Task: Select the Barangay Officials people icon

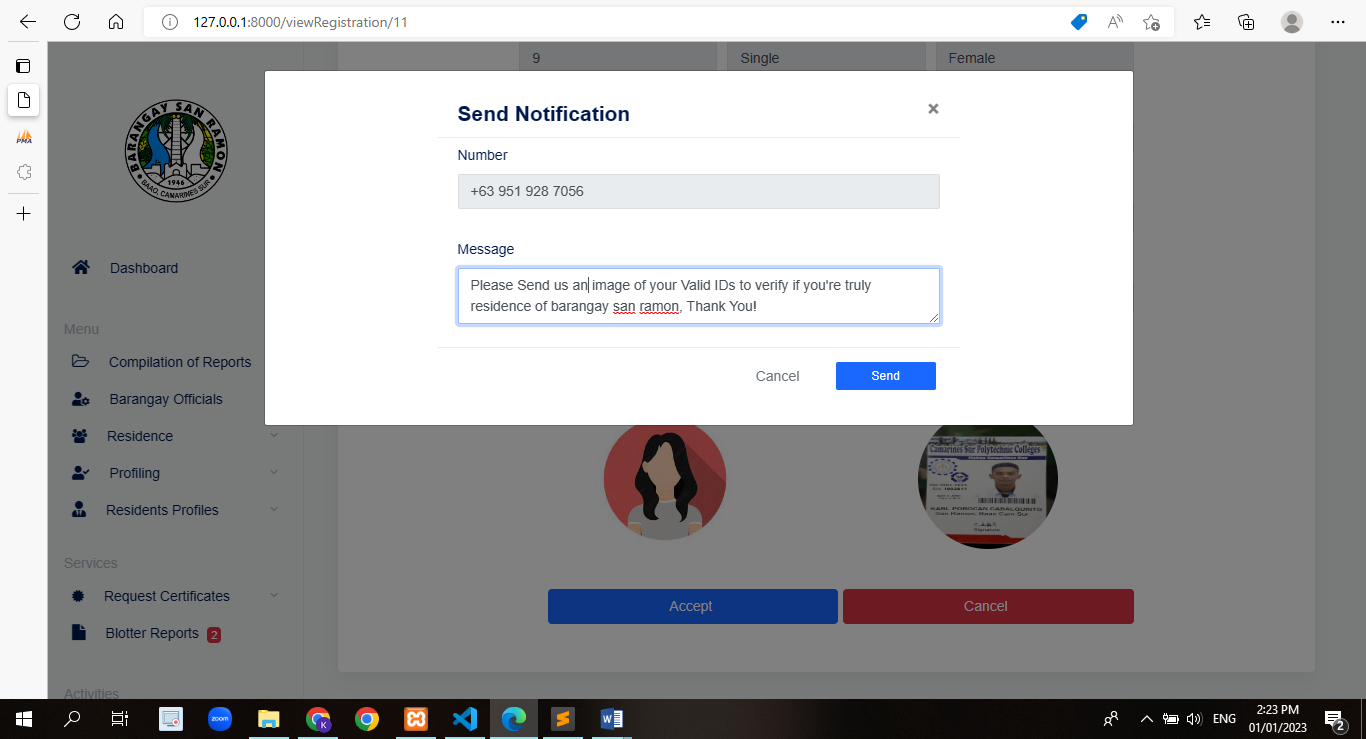Action: pos(79,398)
